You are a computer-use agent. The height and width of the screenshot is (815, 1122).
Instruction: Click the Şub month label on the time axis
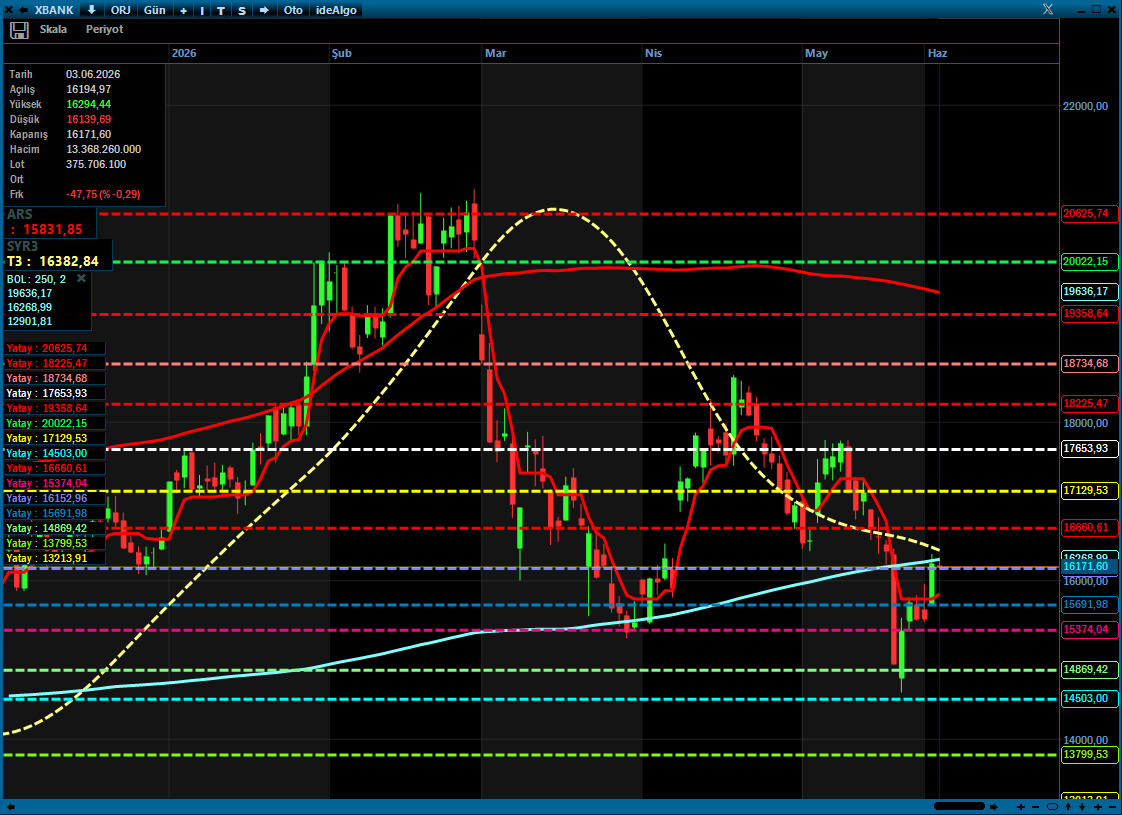(342, 54)
